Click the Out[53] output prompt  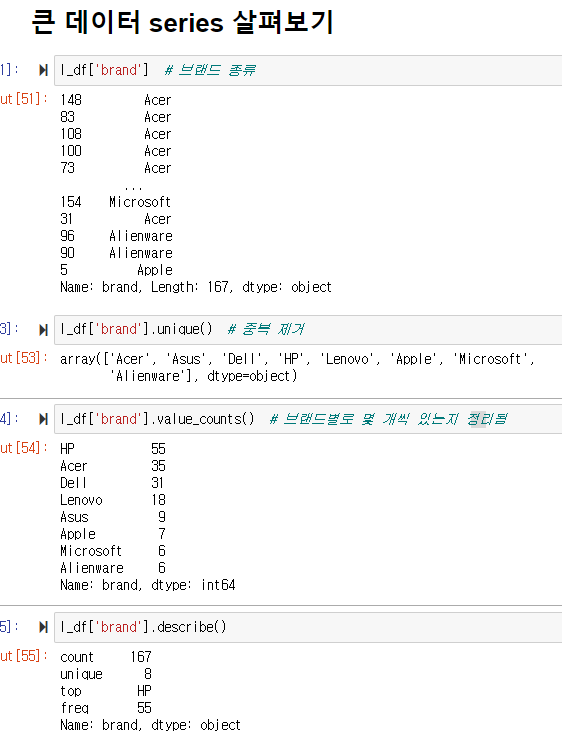pos(24,358)
